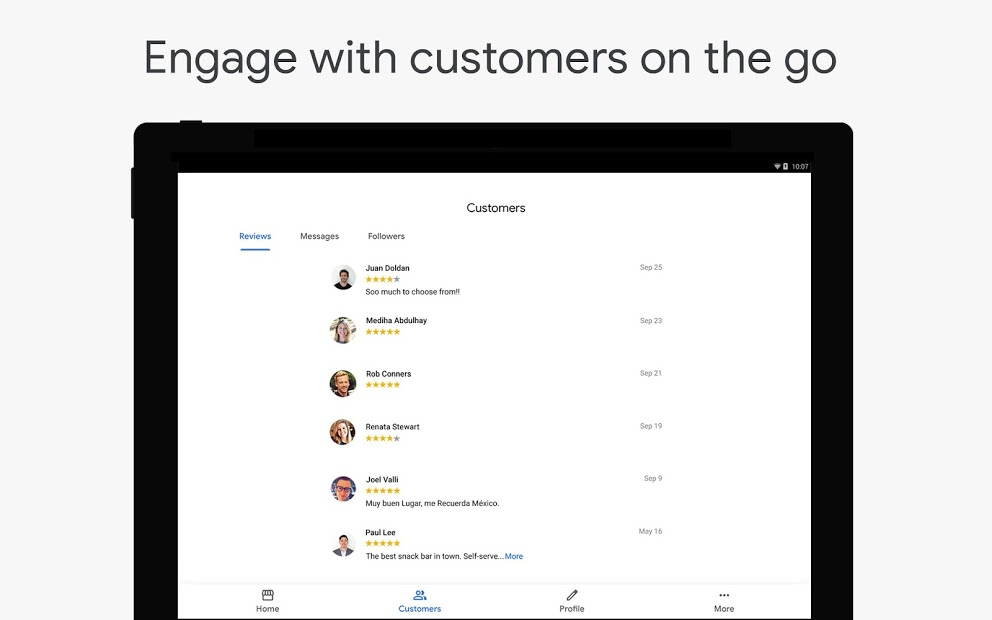The image size is (992, 620).
Task: Select the Home storefront icon
Action: pyautogui.click(x=267, y=595)
